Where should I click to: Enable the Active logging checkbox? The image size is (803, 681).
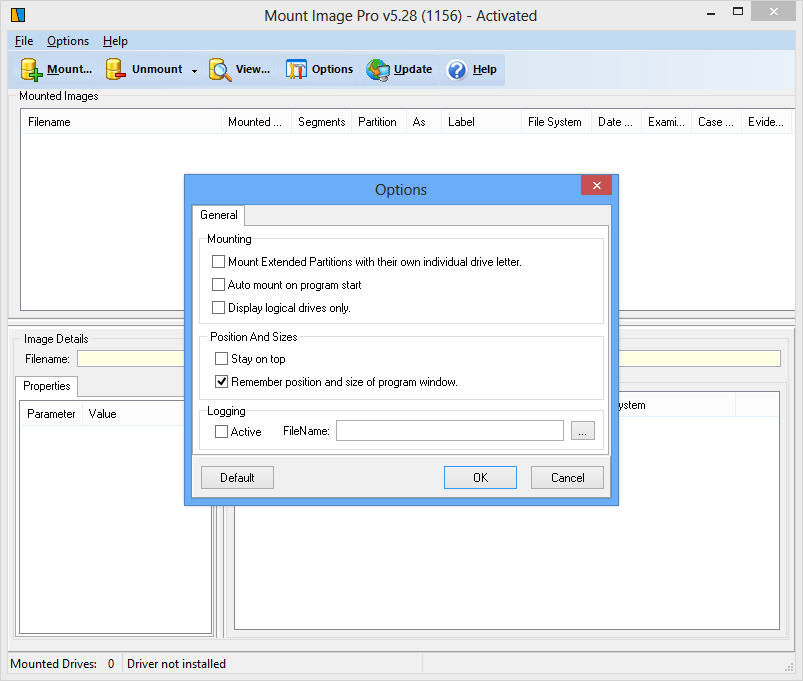coord(221,432)
